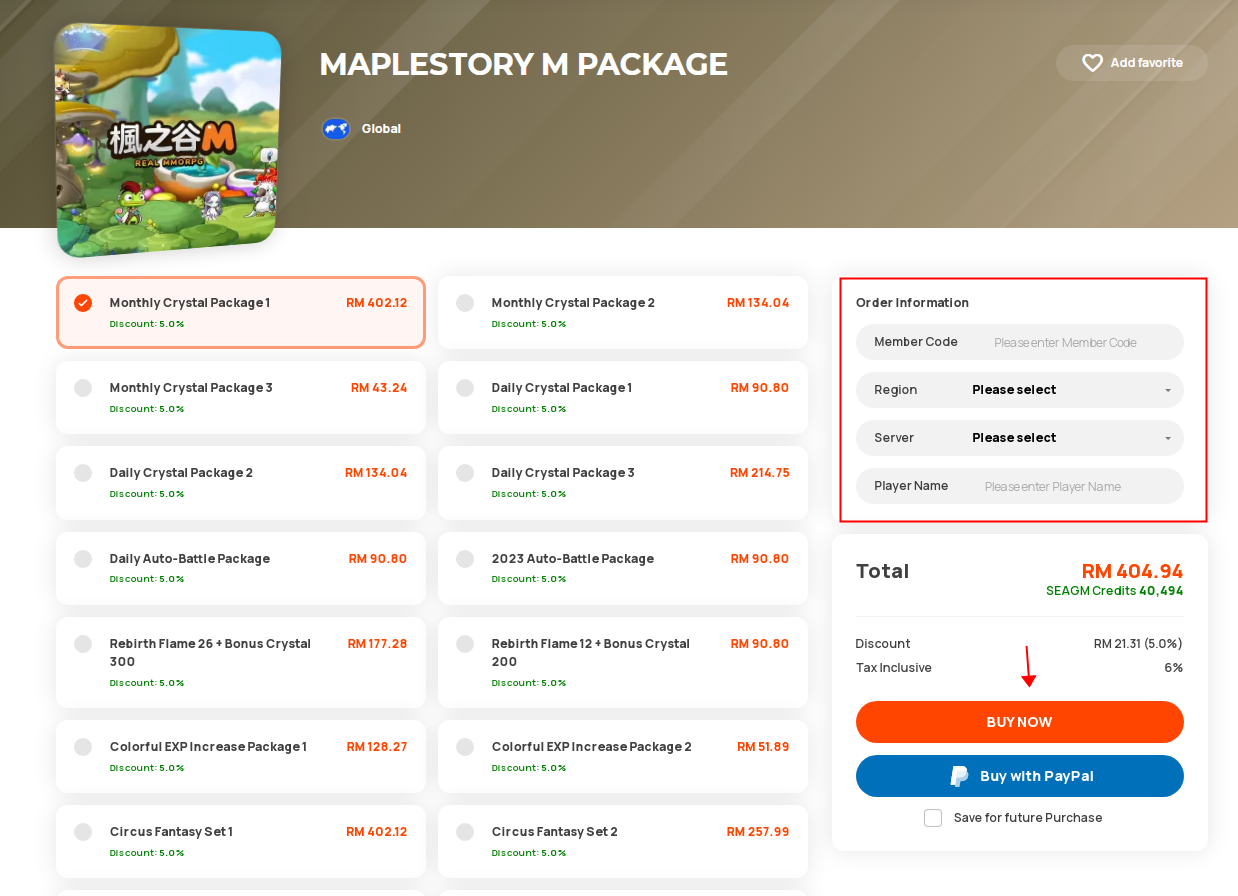The height and width of the screenshot is (896, 1238).
Task: Click the RM 257.99 price
Action: point(758,832)
